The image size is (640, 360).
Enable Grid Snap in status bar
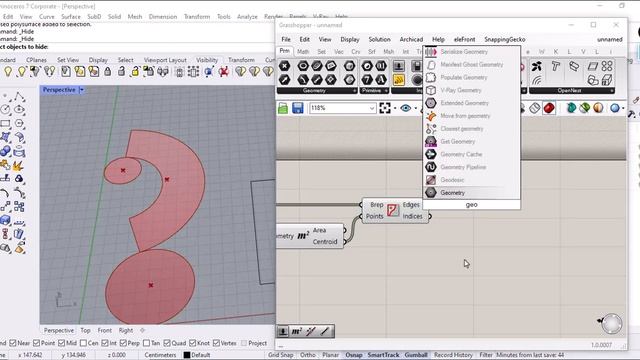[x=280, y=355]
